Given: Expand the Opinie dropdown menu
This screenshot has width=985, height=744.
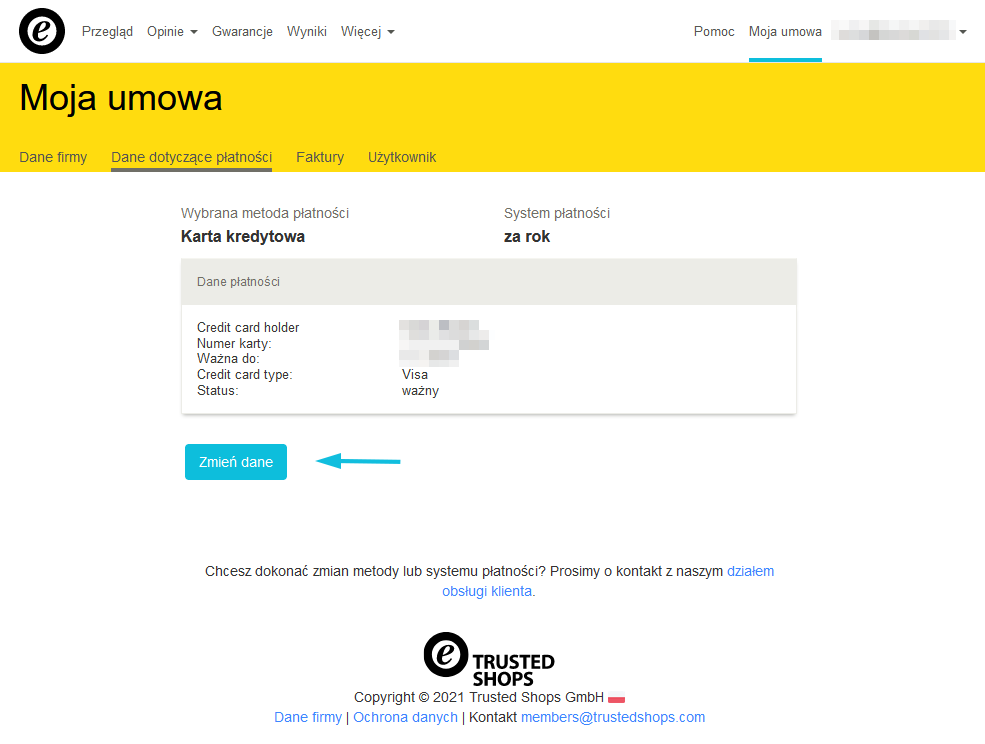Looking at the screenshot, I should coord(172,32).
